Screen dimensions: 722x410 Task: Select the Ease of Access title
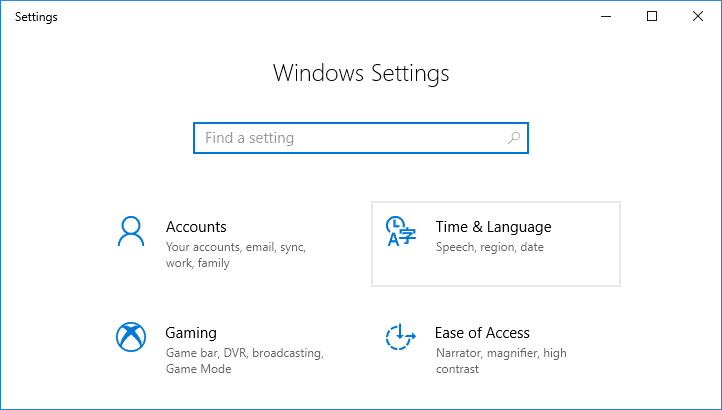482,333
